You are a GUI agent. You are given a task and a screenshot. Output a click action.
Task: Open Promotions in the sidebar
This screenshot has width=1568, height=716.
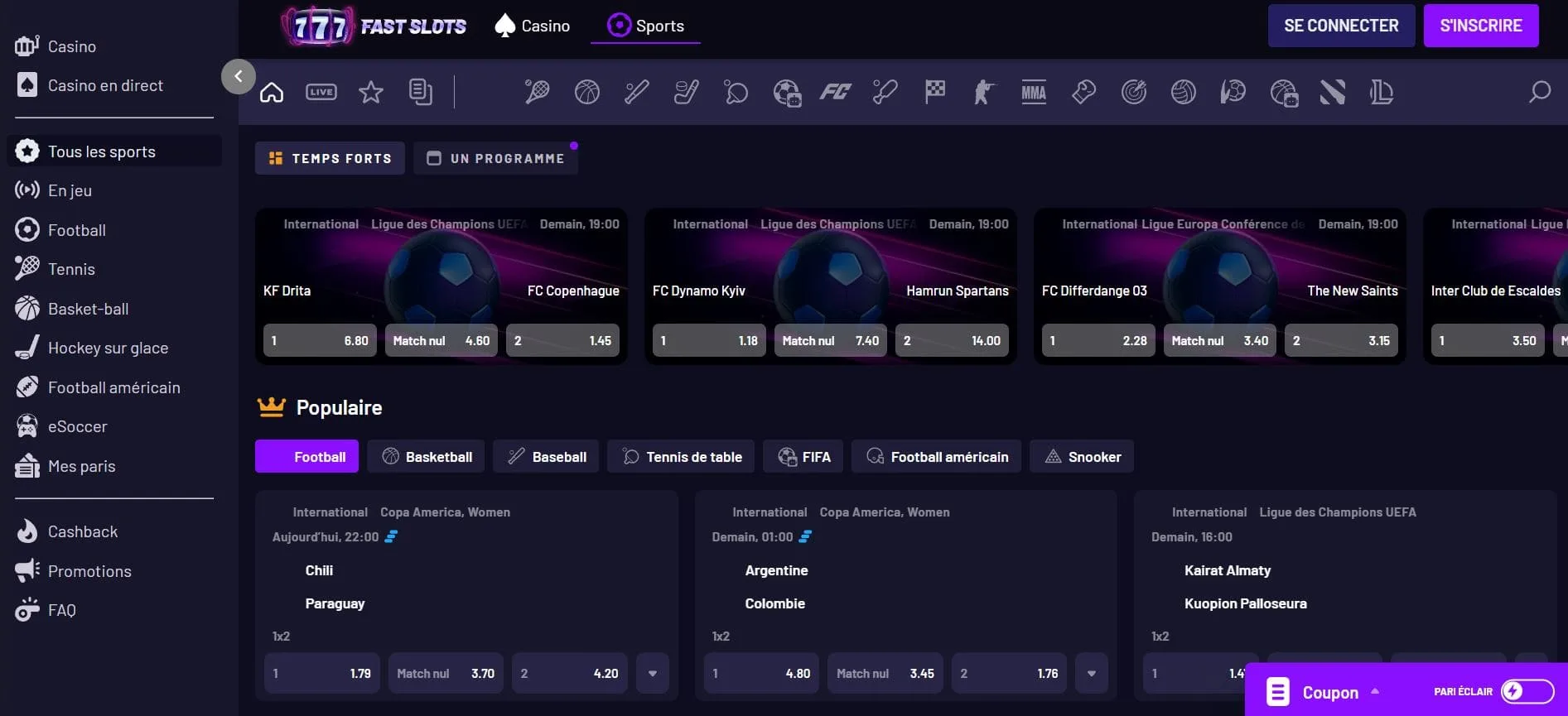click(x=73, y=571)
